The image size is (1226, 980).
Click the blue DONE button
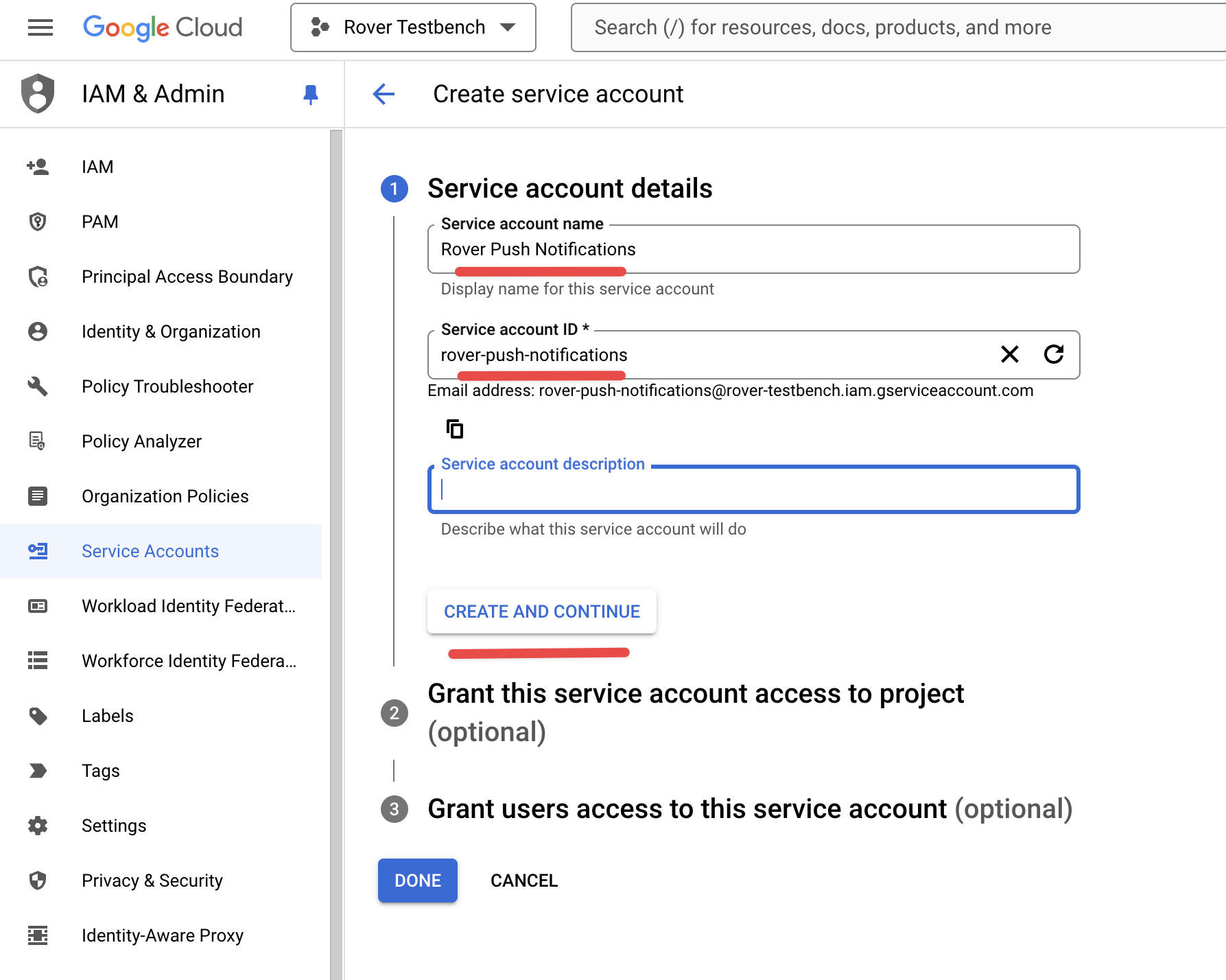[418, 880]
